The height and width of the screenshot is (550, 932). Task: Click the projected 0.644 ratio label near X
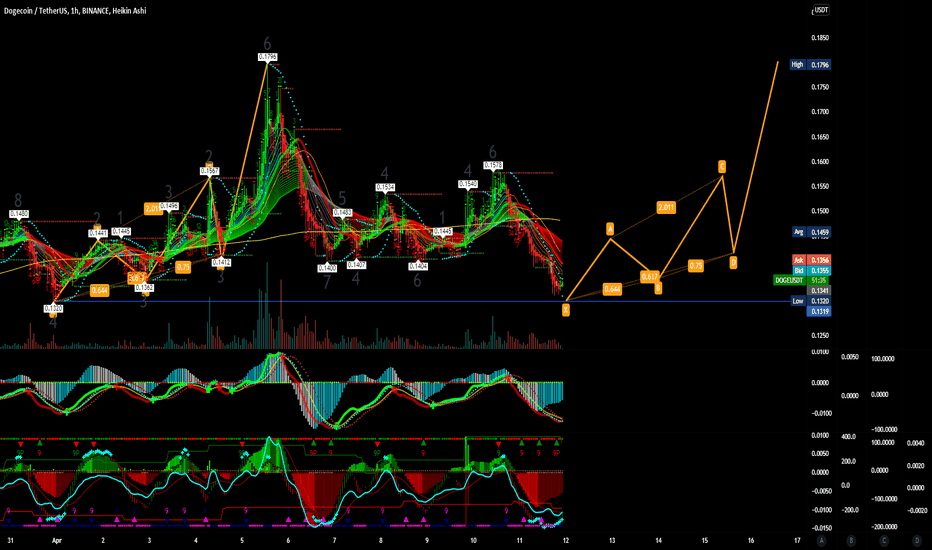612,290
